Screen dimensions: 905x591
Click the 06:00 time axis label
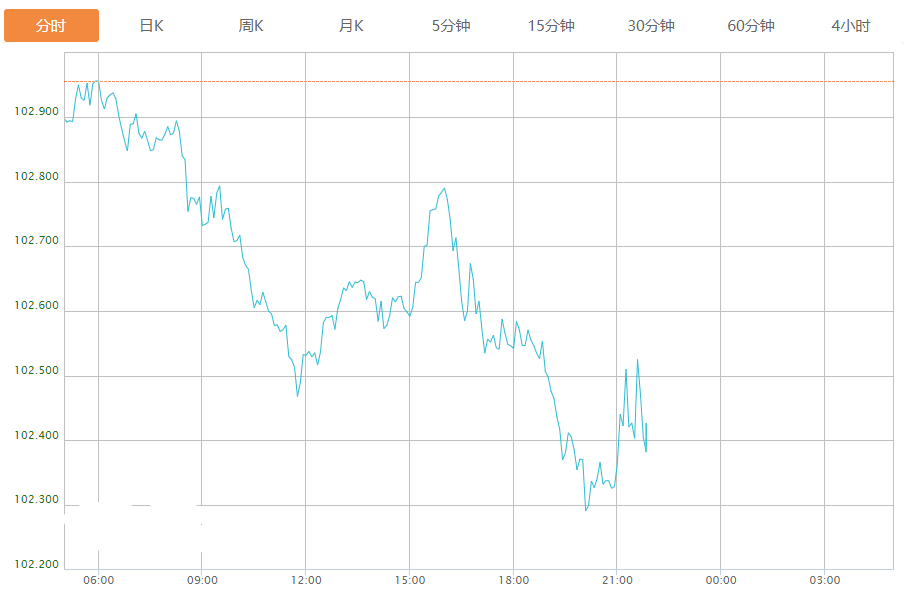(x=98, y=580)
